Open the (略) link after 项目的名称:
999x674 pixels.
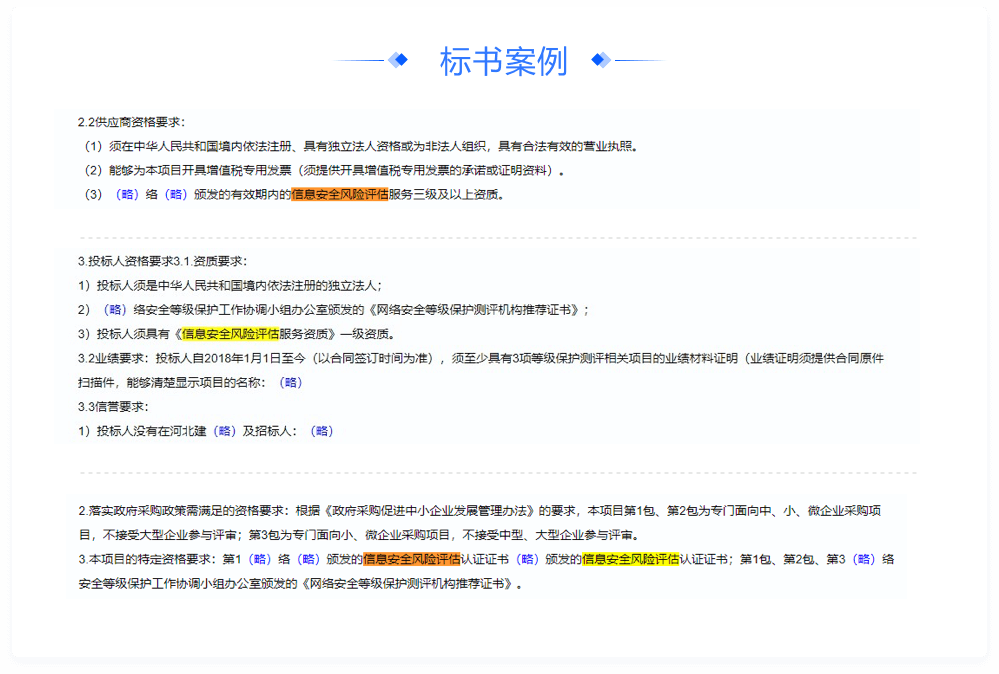(291, 382)
